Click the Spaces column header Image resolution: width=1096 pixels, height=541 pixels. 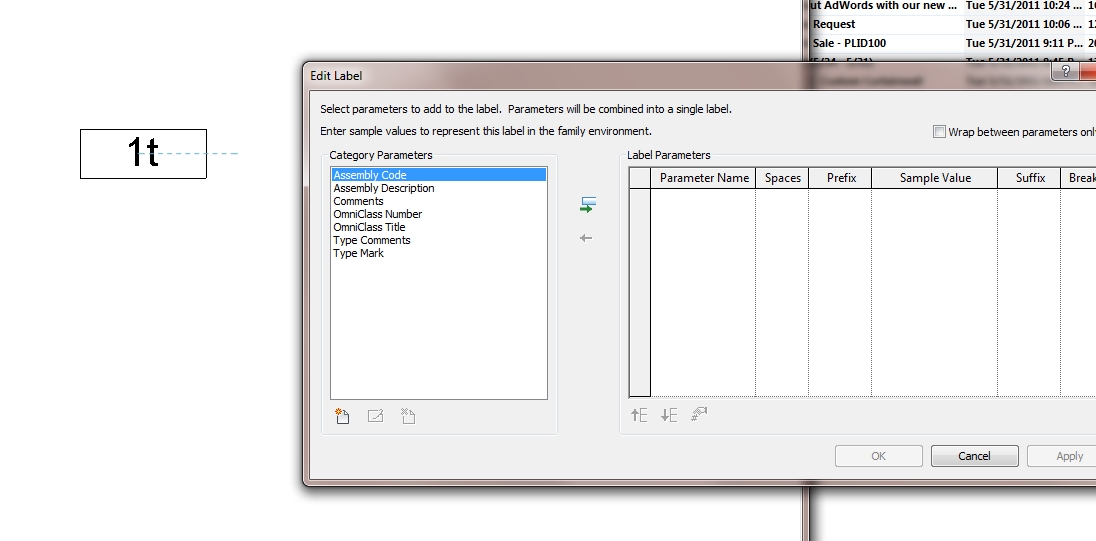point(782,178)
